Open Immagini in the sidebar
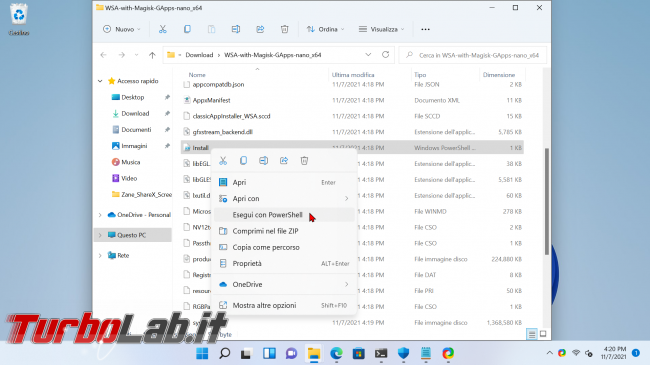 click(x=134, y=146)
